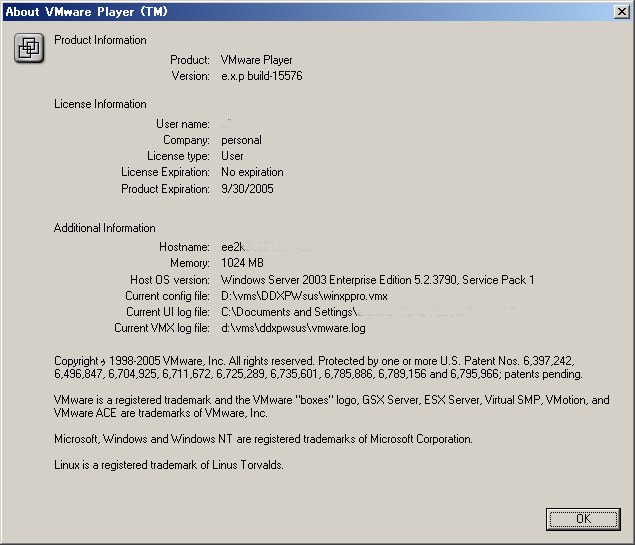This screenshot has width=635, height=545.
Task: Click the OK button
Action: (583, 519)
